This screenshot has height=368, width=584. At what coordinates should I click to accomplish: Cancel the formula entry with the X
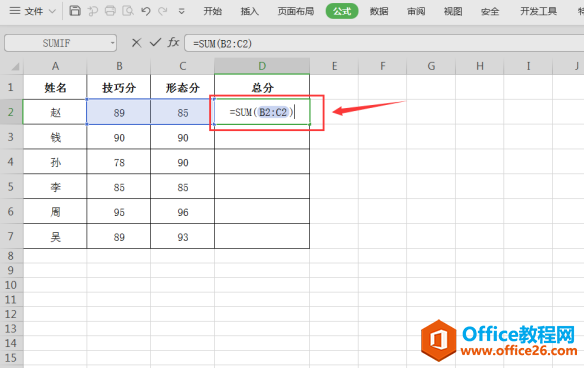tap(136, 43)
